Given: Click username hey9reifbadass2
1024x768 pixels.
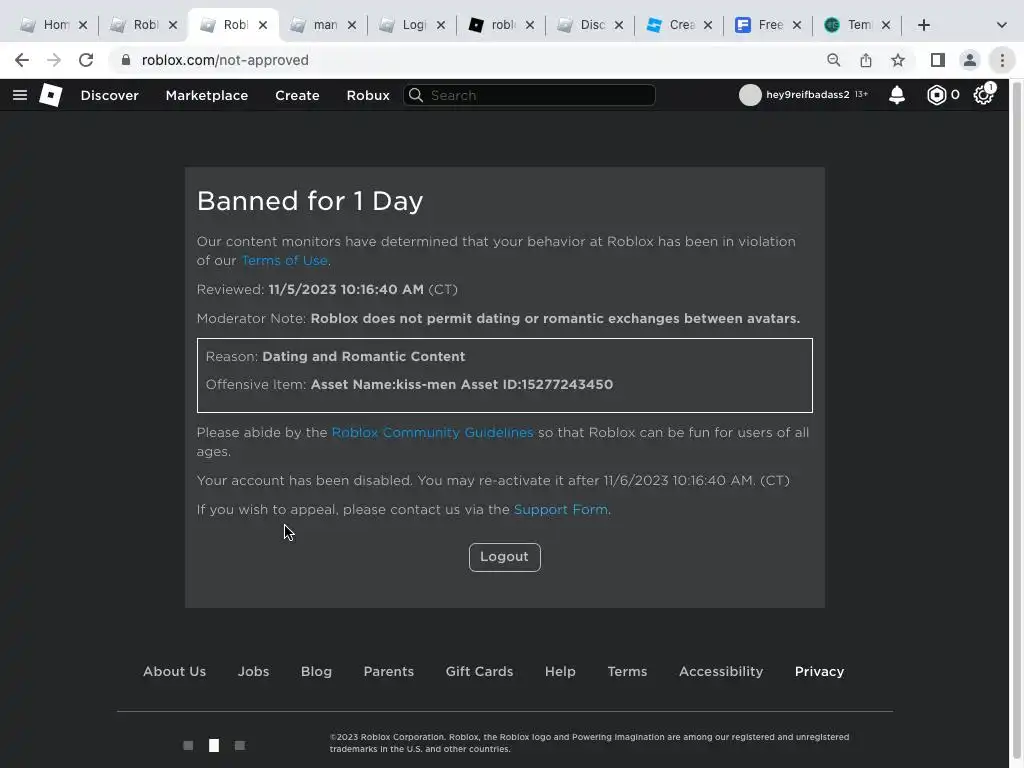Looking at the screenshot, I should (808, 95).
